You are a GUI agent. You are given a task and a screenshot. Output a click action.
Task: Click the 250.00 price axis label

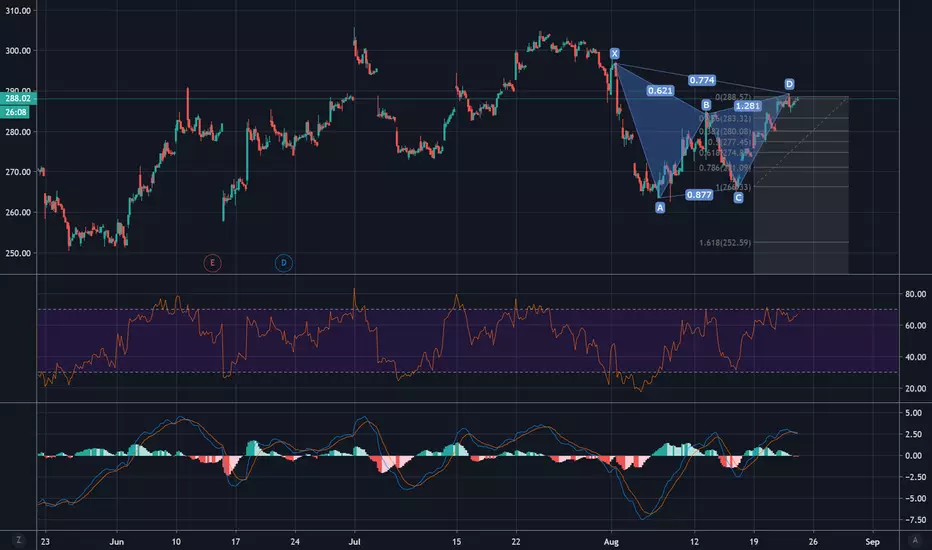pyautogui.click(x=18, y=253)
